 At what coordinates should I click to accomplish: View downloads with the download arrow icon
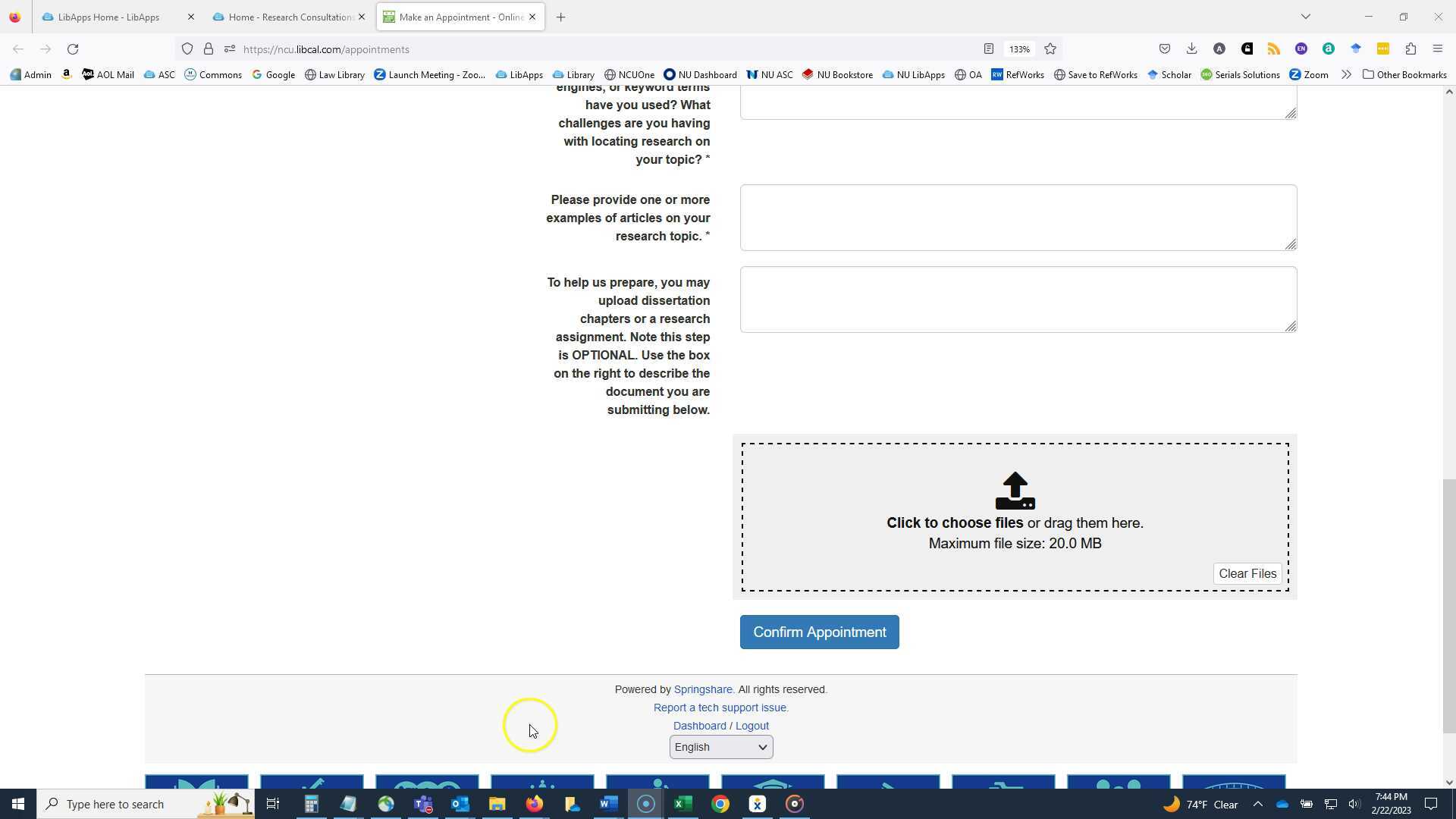click(x=1191, y=49)
